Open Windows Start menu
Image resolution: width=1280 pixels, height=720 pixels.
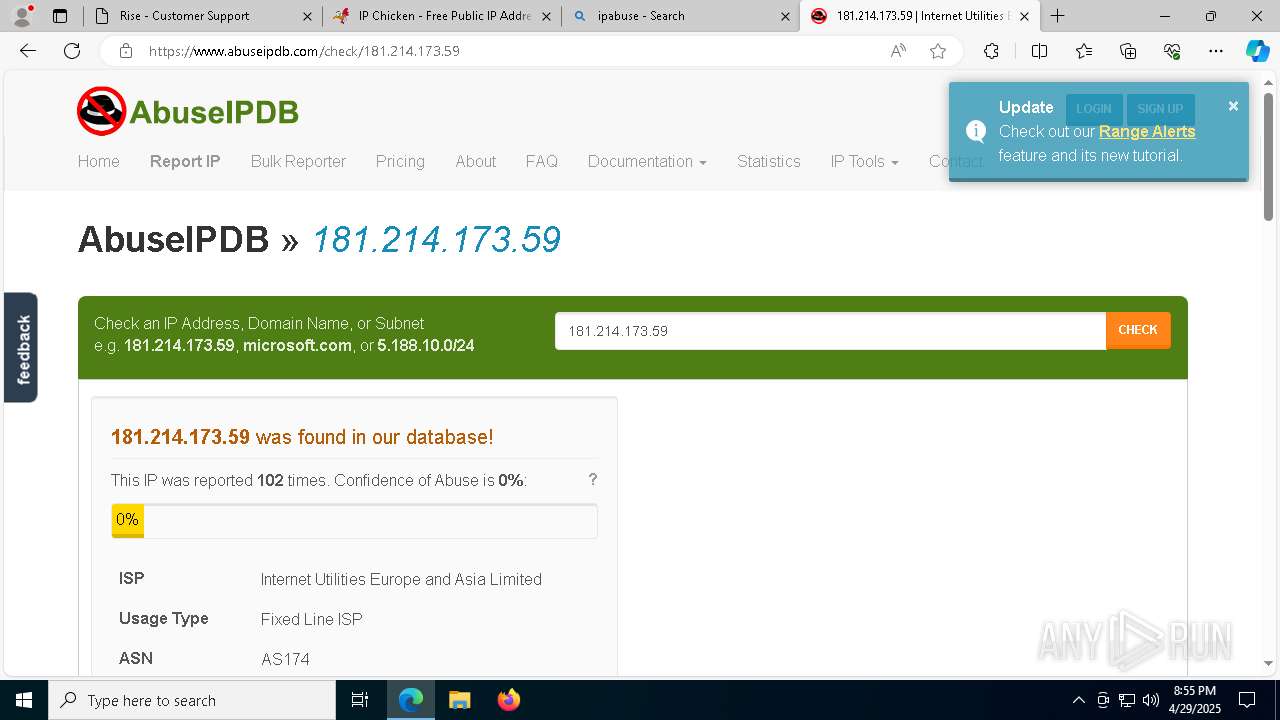click(x=24, y=700)
